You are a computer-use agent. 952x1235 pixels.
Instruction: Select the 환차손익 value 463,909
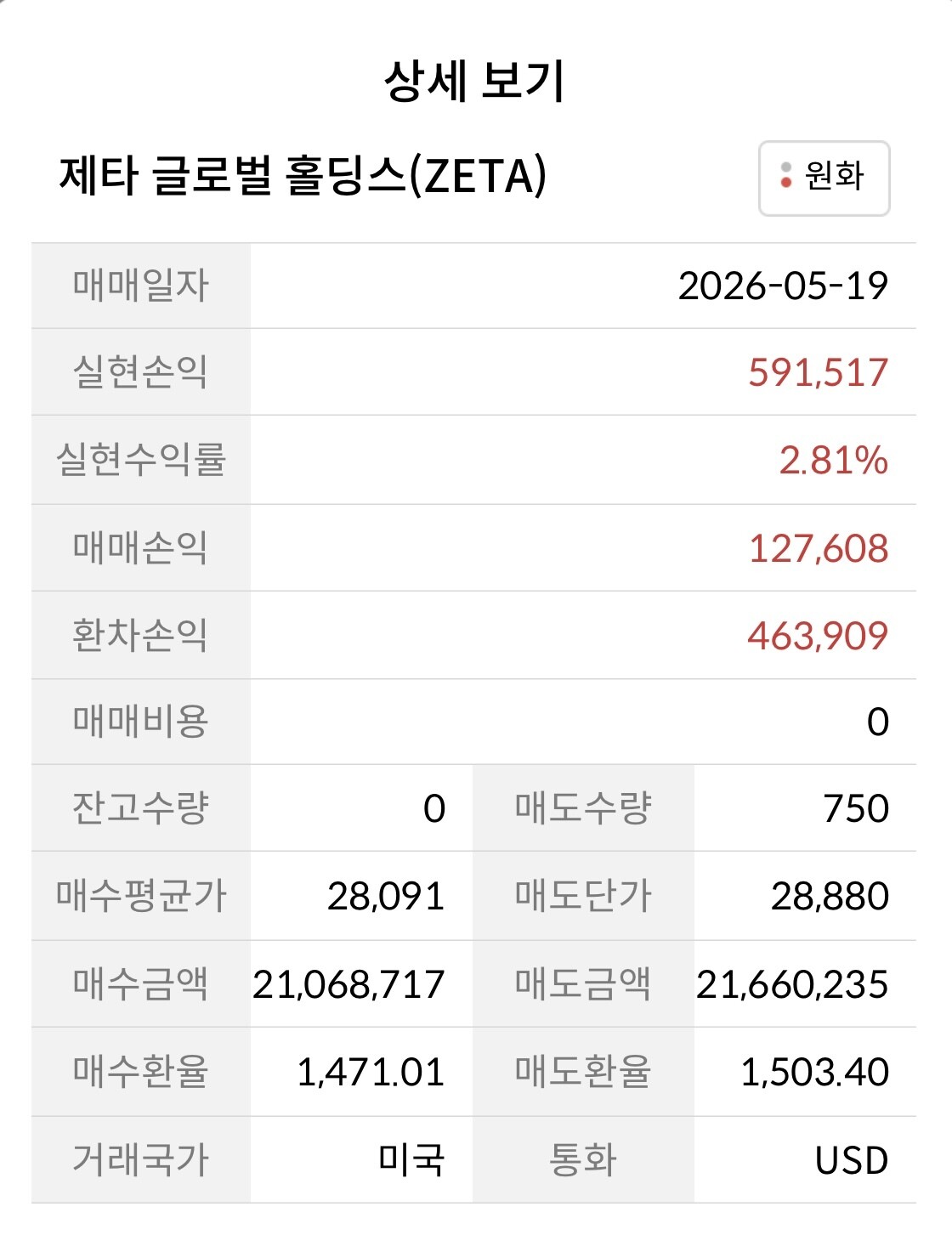[x=818, y=636]
